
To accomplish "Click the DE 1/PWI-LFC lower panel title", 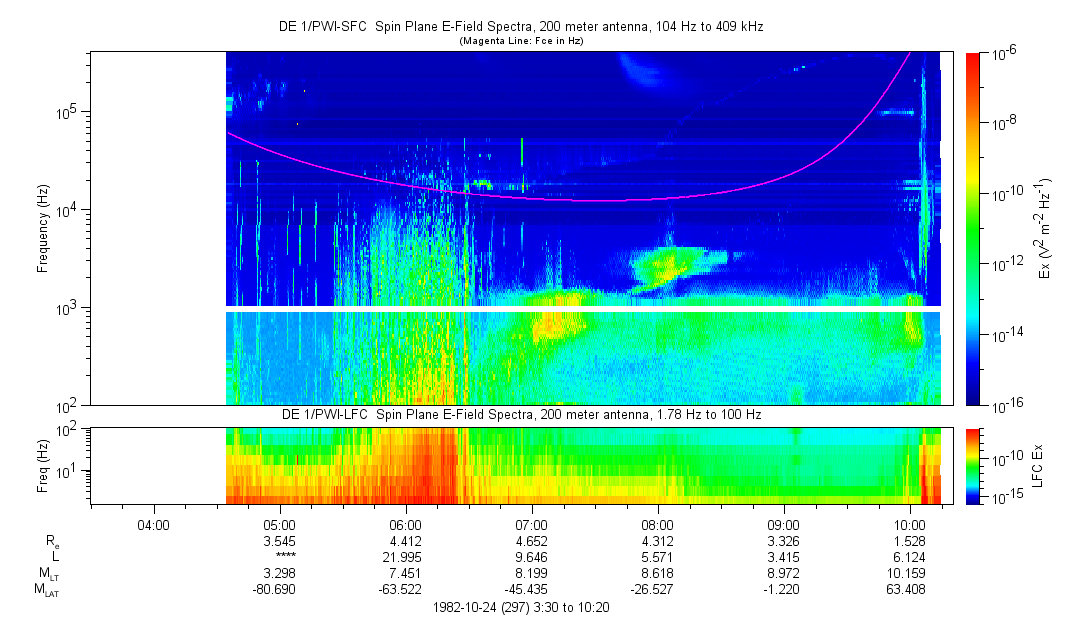I will [x=520, y=415].
